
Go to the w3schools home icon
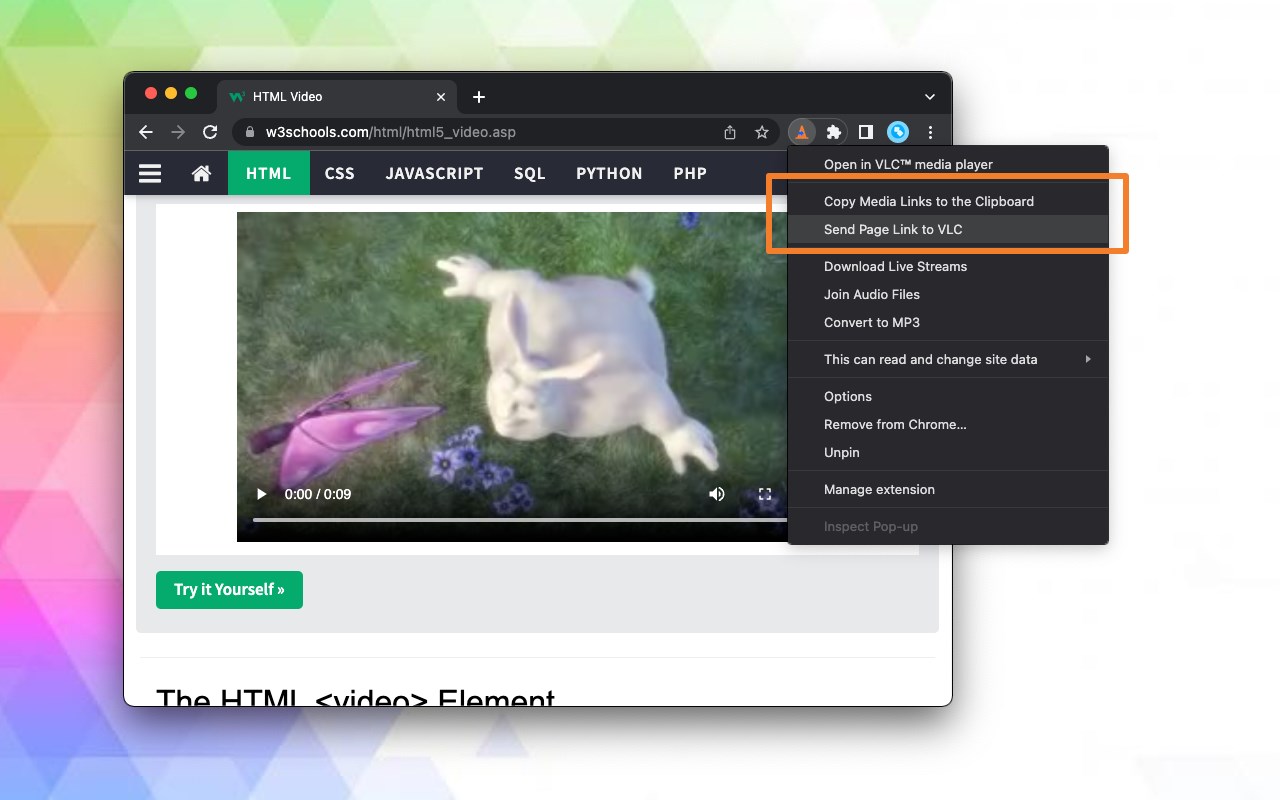point(202,173)
